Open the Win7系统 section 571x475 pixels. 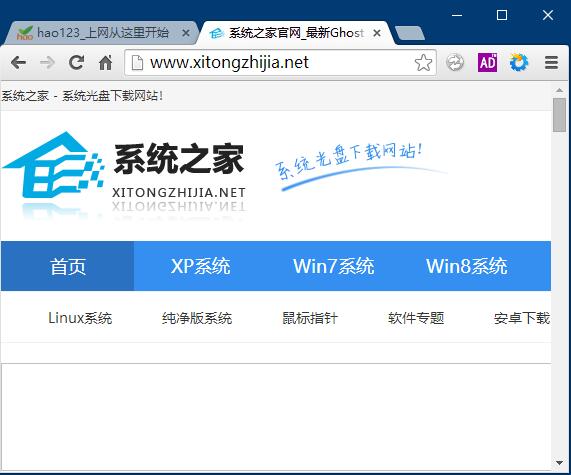point(334,266)
